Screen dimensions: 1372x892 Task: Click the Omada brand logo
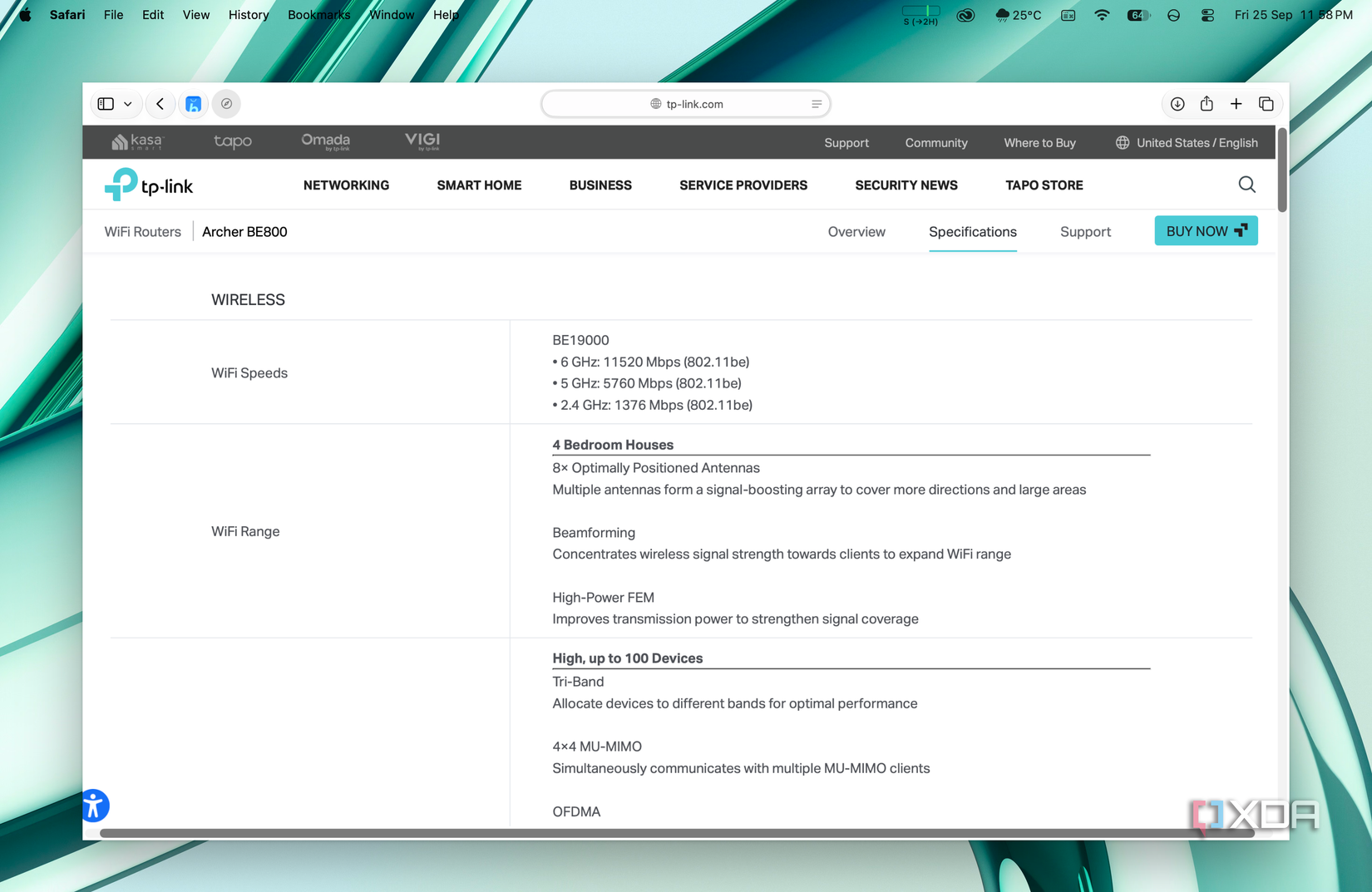click(326, 142)
